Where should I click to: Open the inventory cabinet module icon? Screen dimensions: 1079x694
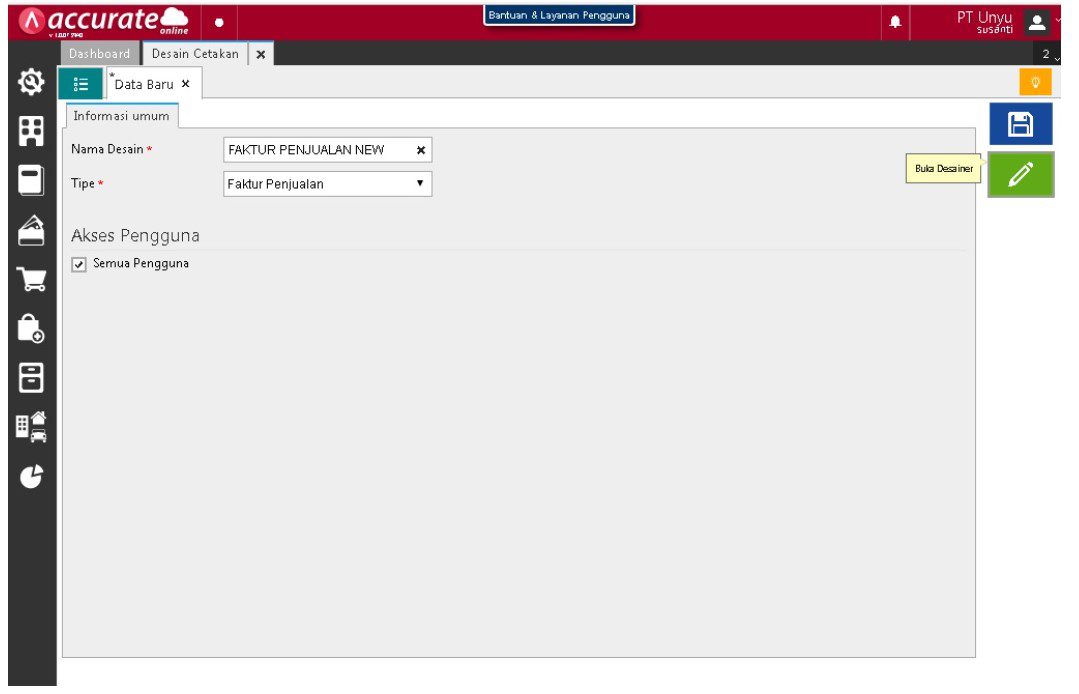tap(31, 378)
